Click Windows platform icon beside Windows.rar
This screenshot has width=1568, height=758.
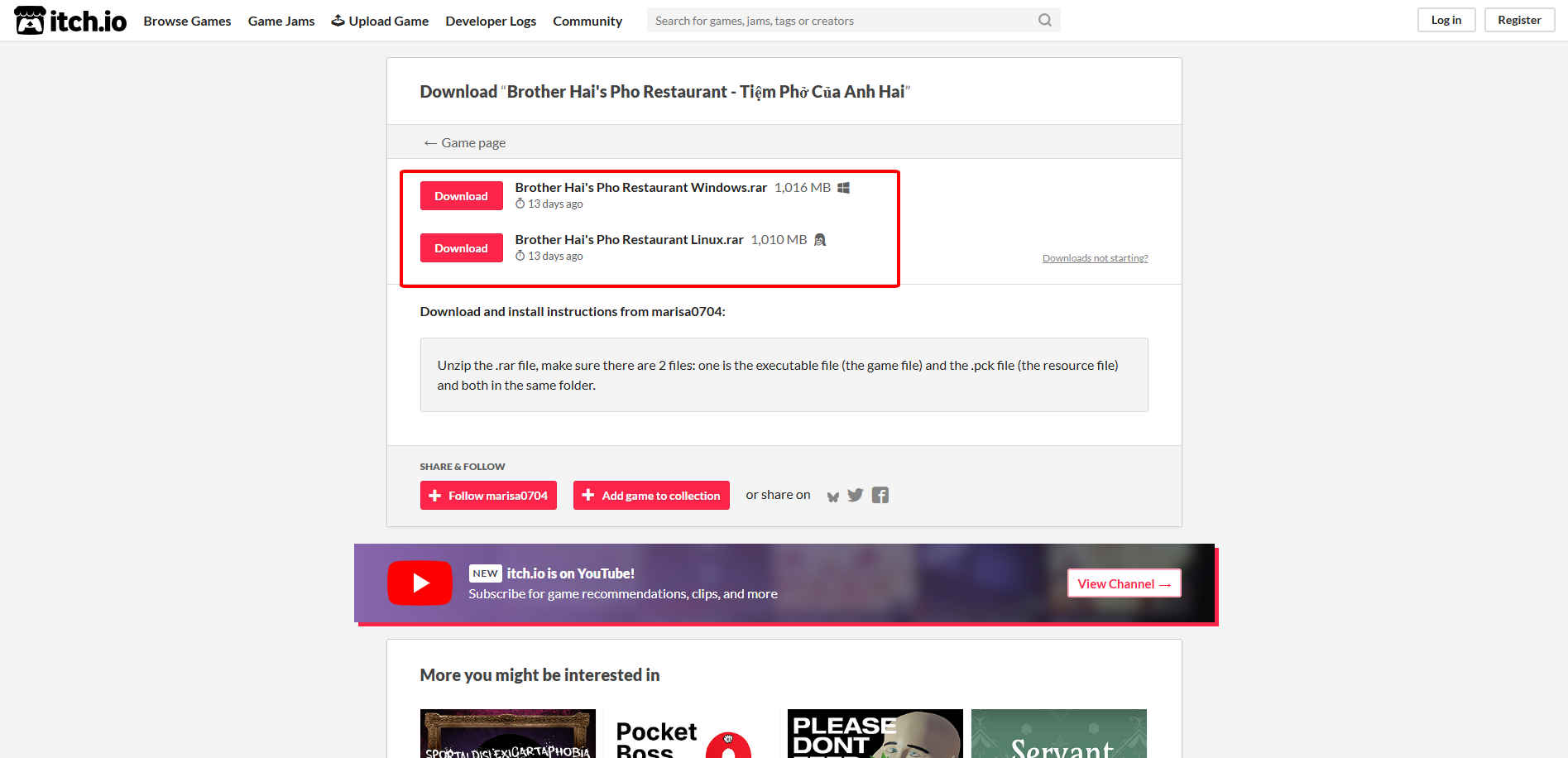coord(843,188)
